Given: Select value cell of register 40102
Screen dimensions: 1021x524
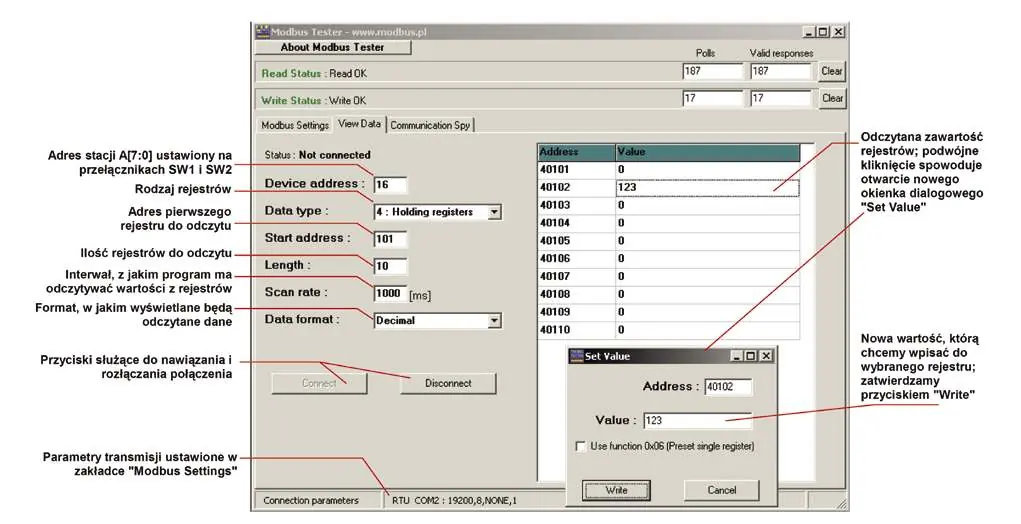Looking at the screenshot, I should 707,187.
